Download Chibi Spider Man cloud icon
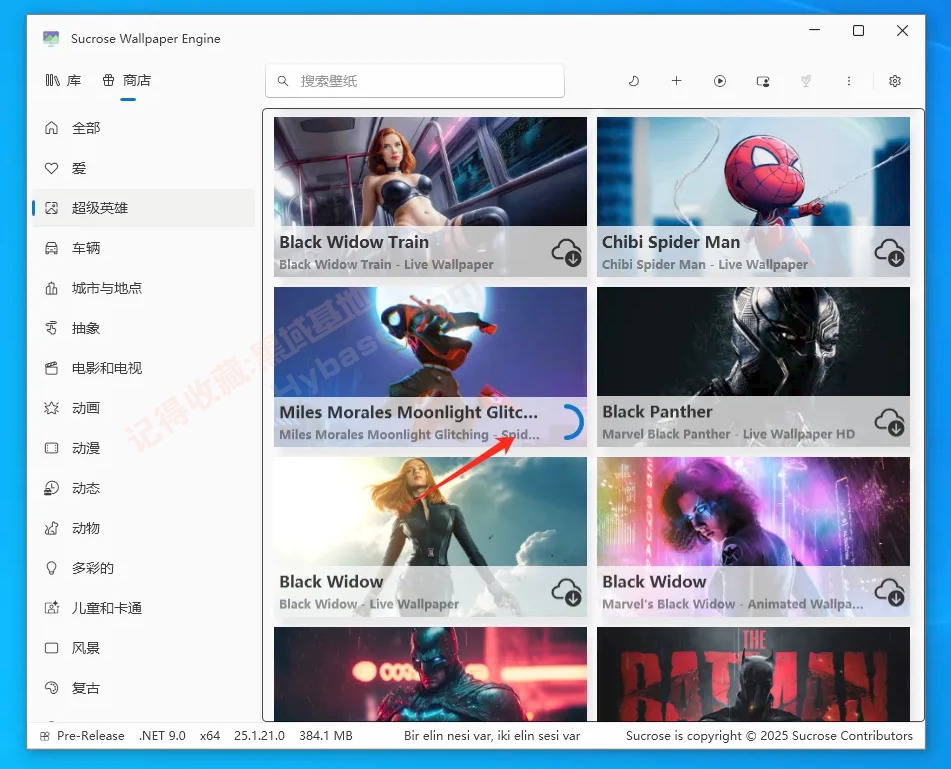The width and height of the screenshot is (951, 769). tap(890, 252)
